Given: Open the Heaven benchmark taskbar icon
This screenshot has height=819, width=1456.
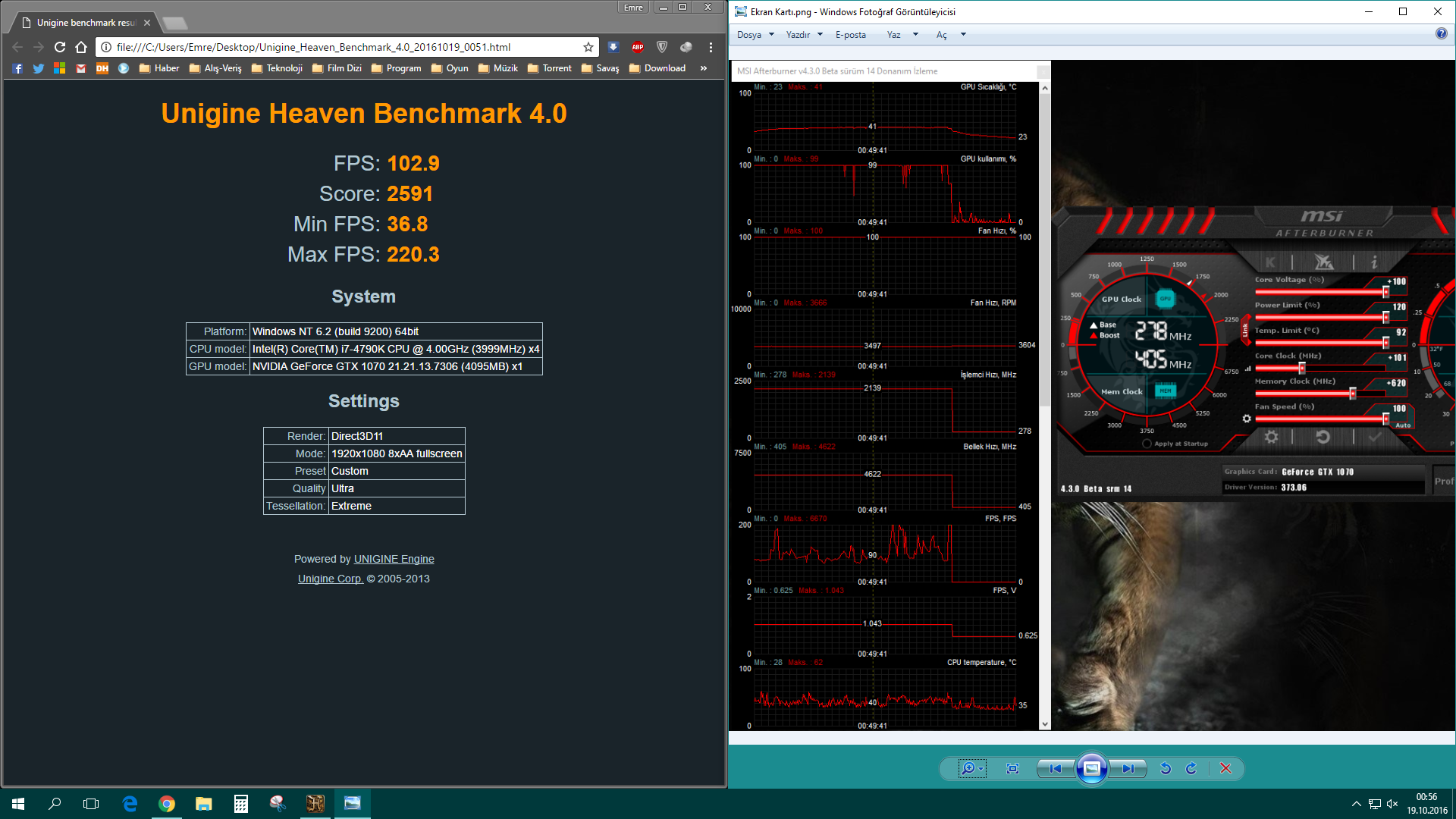Looking at the screenshot, I should tap(315, 804).
